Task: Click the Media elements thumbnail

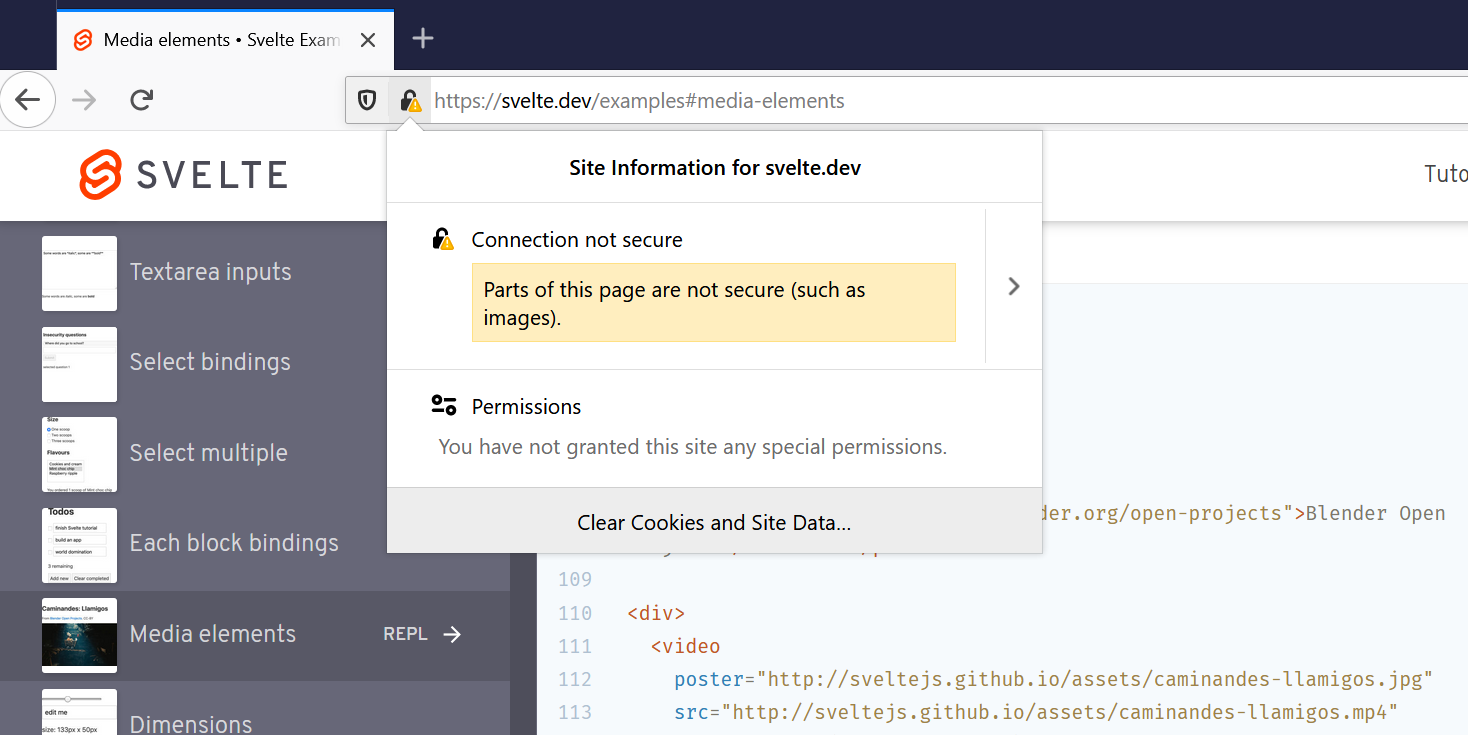Action: click(79, 636)
